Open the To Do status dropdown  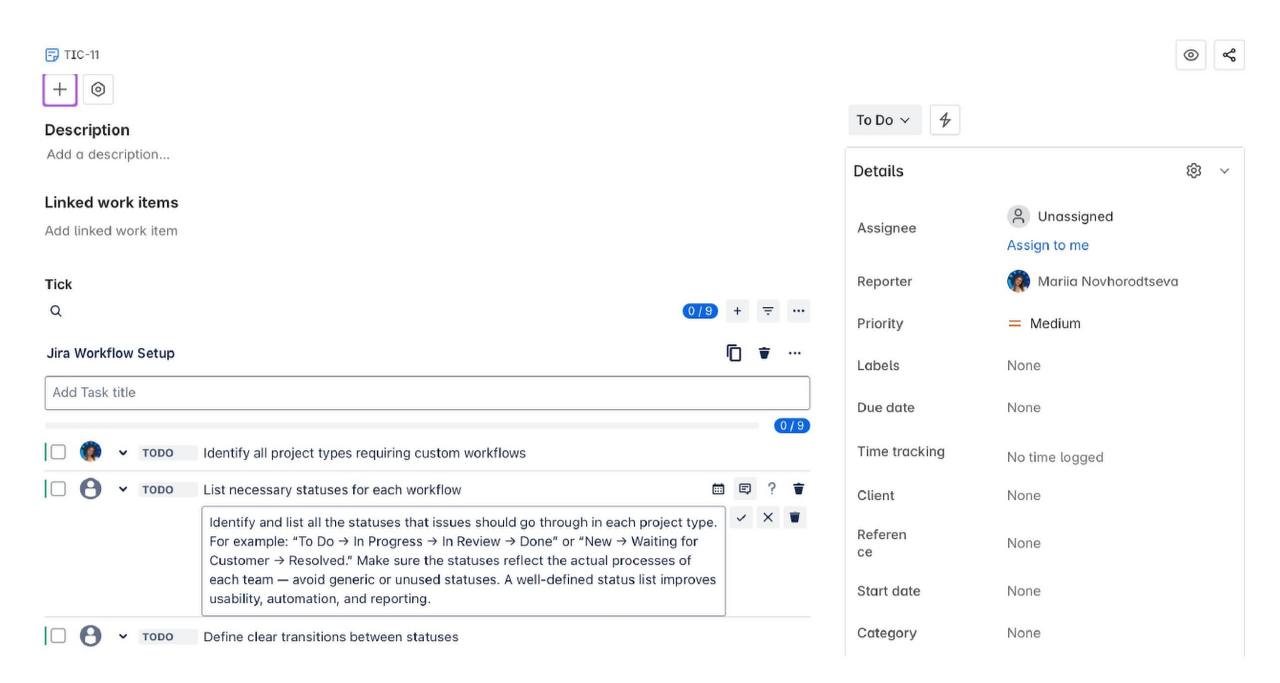point(884,120)
